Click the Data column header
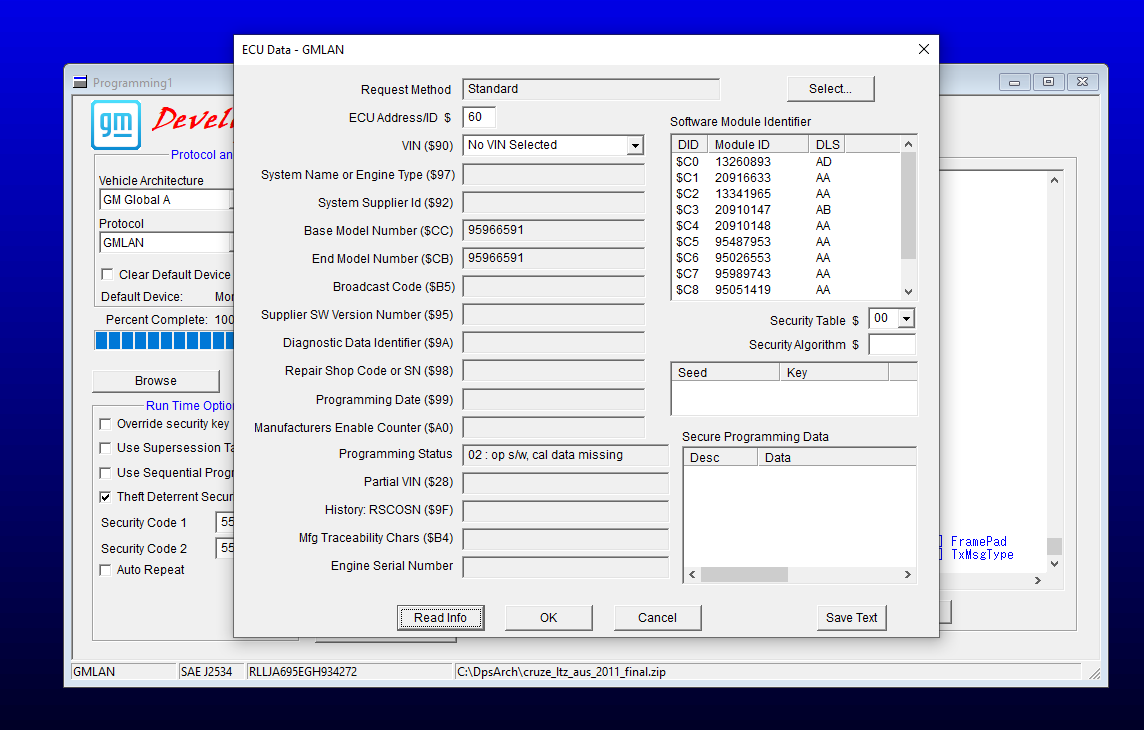The width and height of the screenshot is (1144, 730). (x=837, y=458)
